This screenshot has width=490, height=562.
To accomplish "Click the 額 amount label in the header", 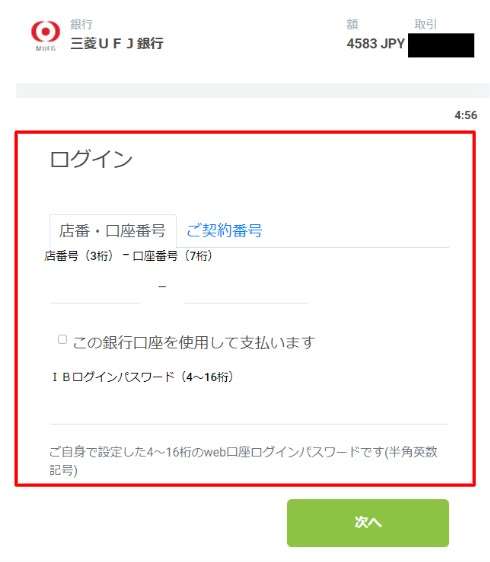I will (352, 24).
